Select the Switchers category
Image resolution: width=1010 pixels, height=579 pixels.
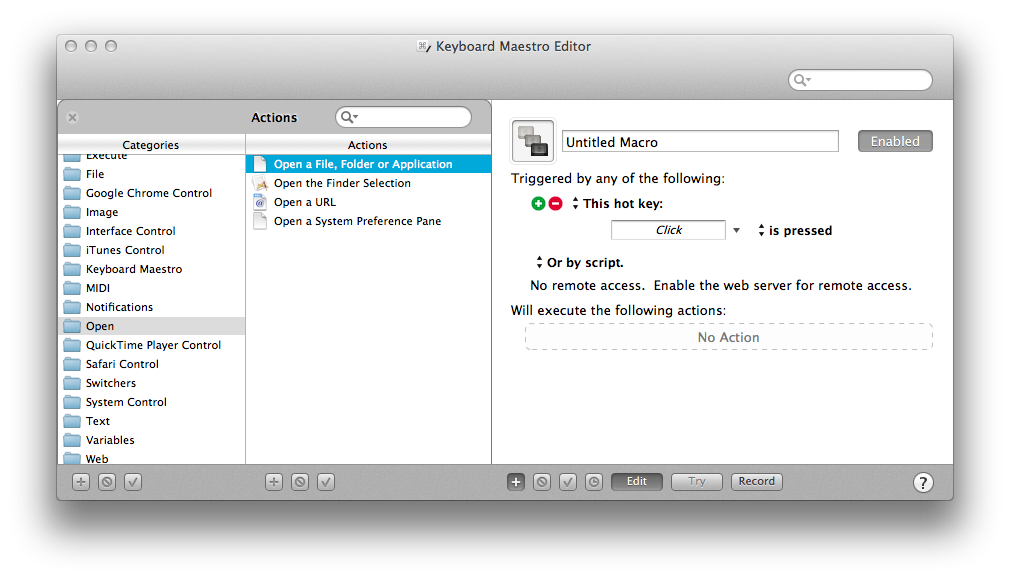(152, 383)
